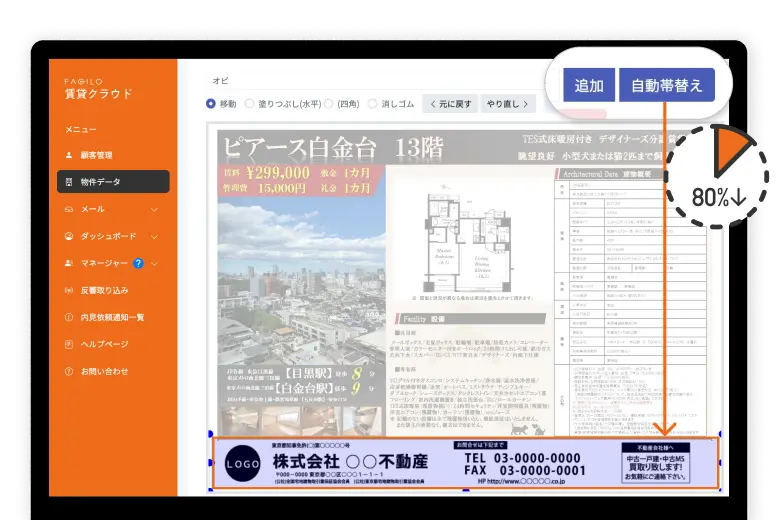The height and width of the screenshot is (520, 780).
Task: Click the マネージャー people icon
Action: point(69,263)
